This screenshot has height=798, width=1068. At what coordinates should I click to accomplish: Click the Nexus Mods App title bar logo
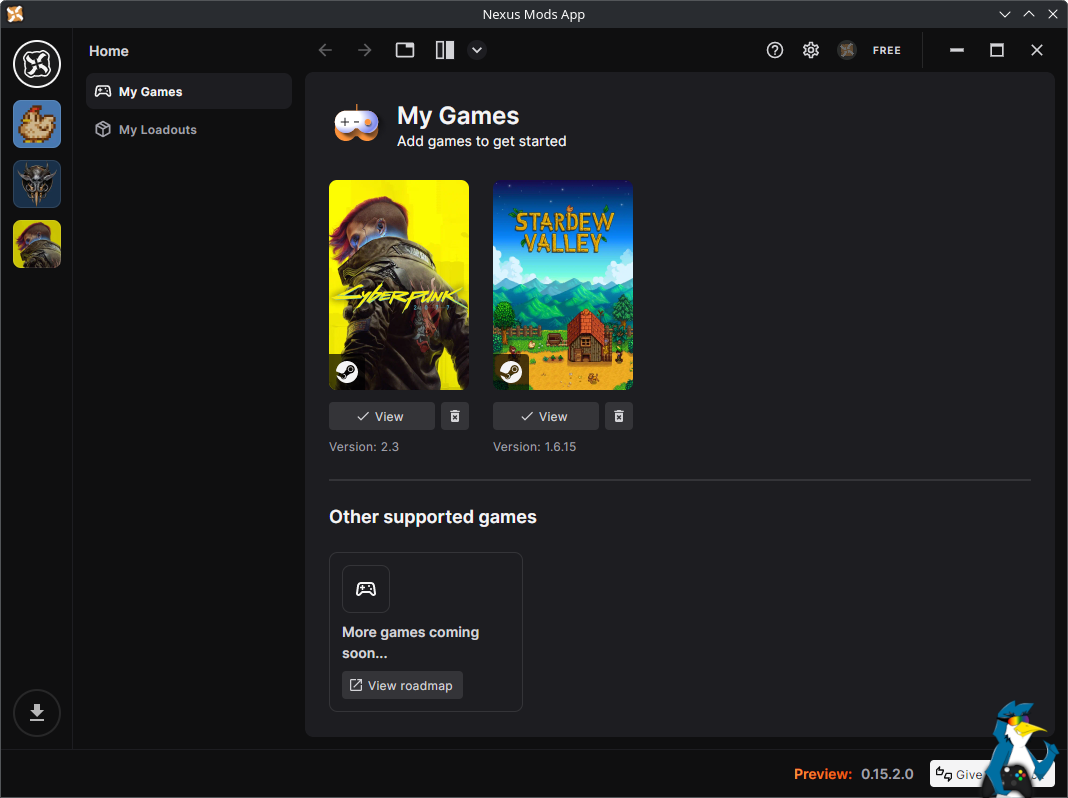pos(15,14)
